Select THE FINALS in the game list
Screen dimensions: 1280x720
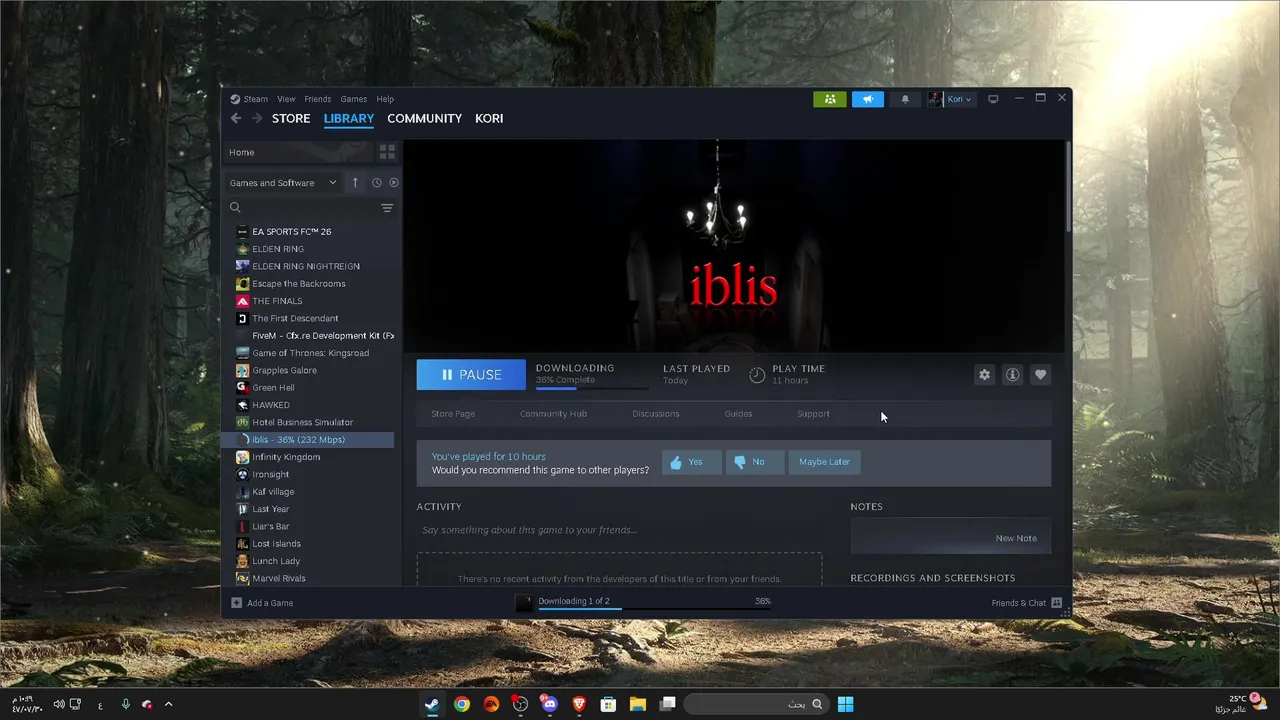click(x=308, y=301)
